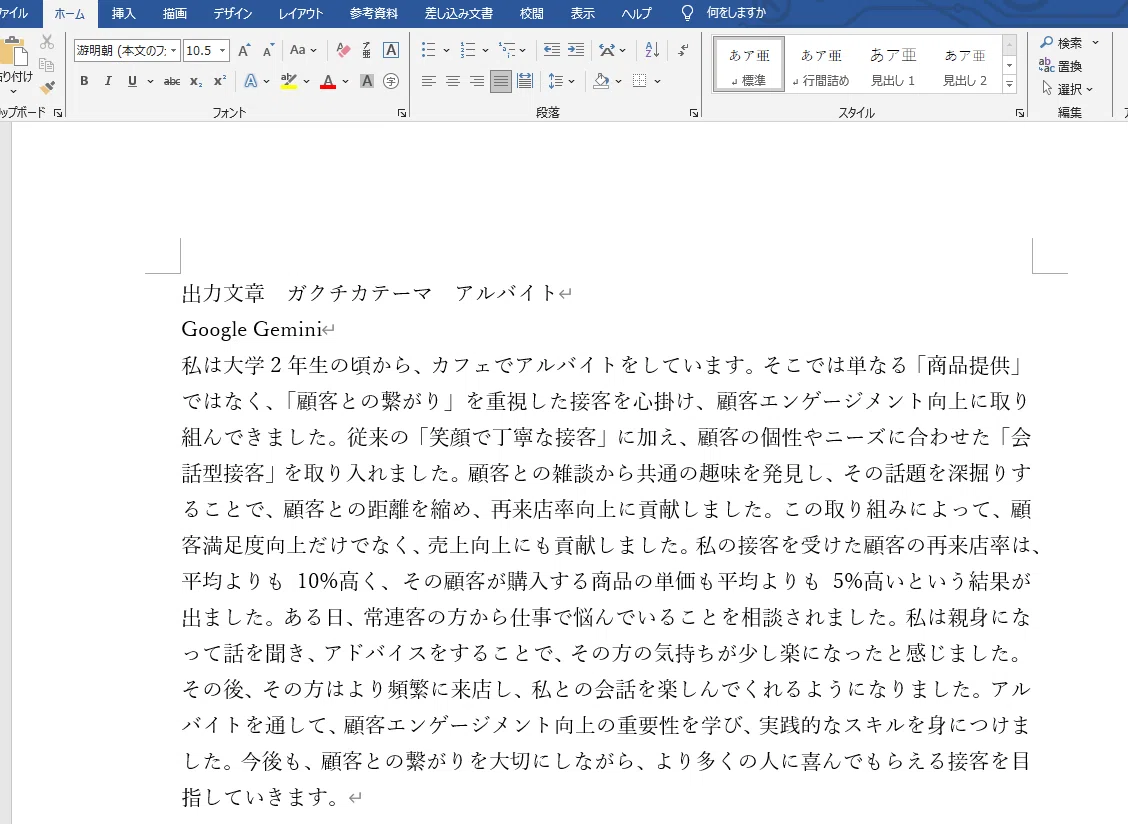
Task: Open the font size dropdown
Action: pyautogui.click(x=223, y=50)
